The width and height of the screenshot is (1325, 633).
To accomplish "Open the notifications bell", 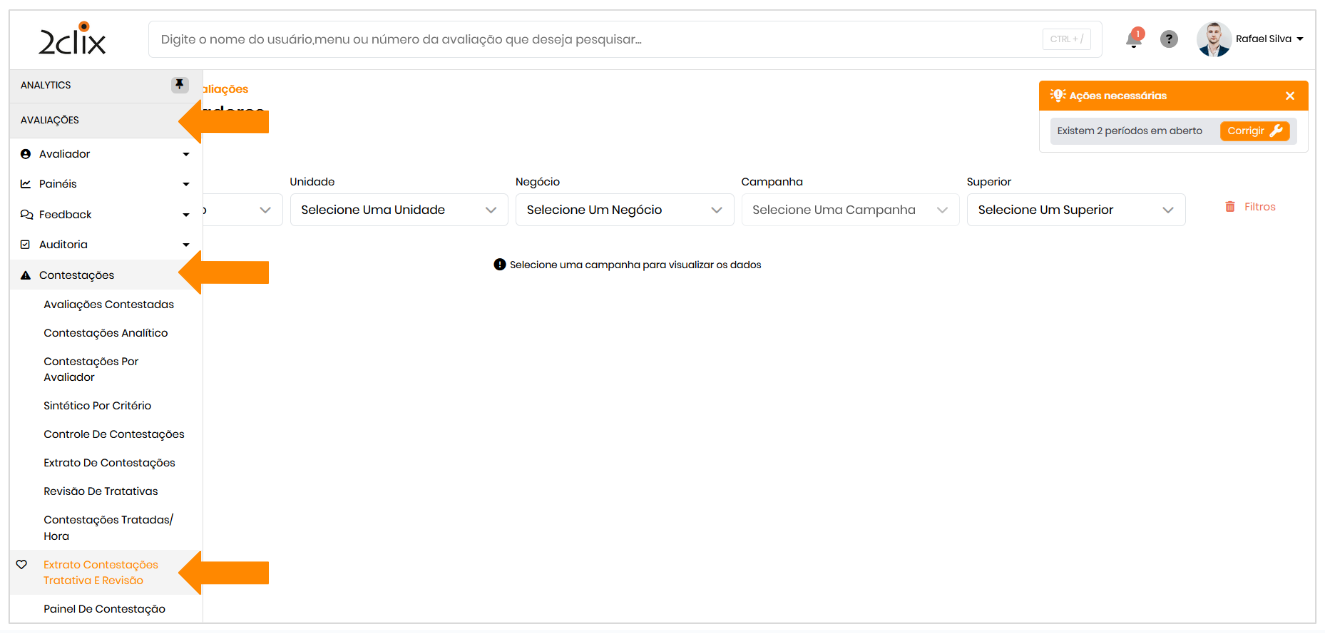I will pyautogui.click(x=1133, y=39).
